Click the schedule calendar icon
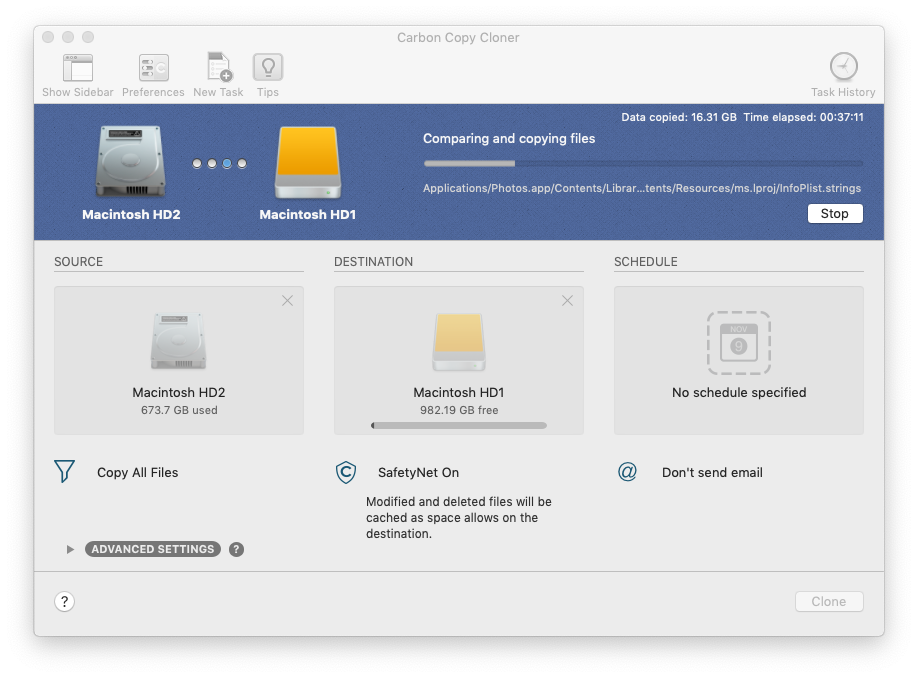Image resolution: width=918 pixels, height=678 pixels. 739,343
